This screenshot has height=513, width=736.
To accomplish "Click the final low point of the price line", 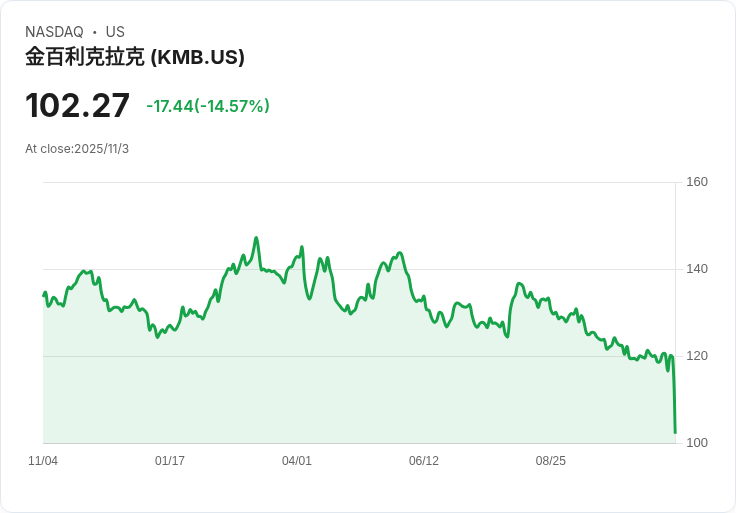I will point(675,432).
